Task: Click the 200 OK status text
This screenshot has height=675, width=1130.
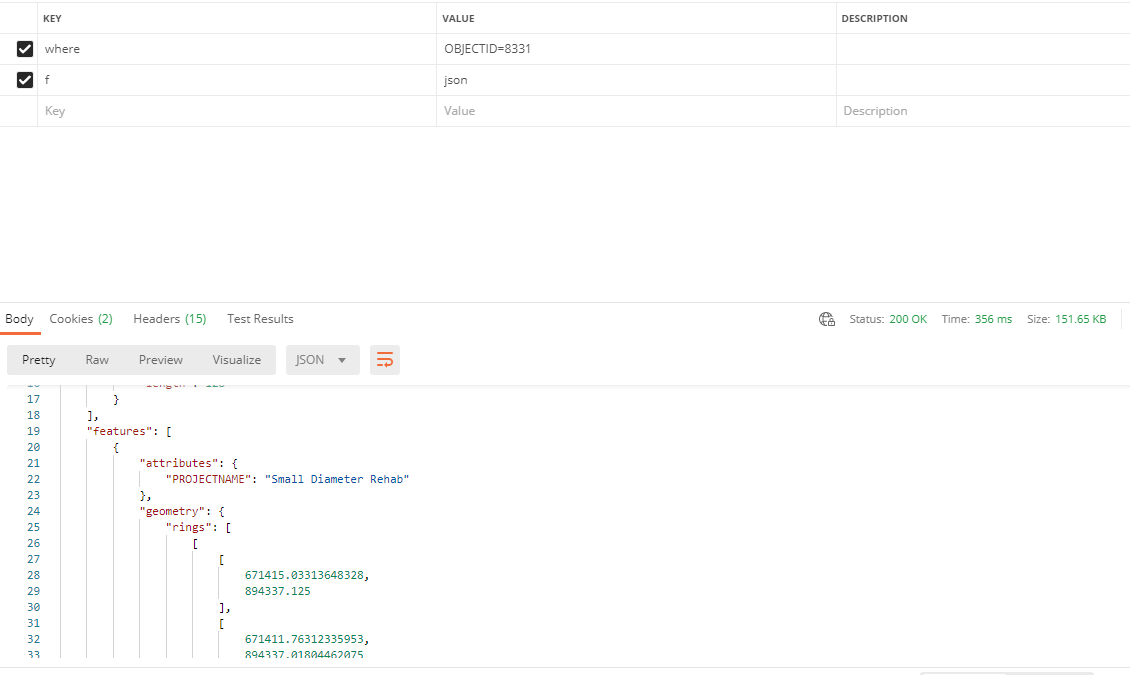Action: (x=908, y=319)
